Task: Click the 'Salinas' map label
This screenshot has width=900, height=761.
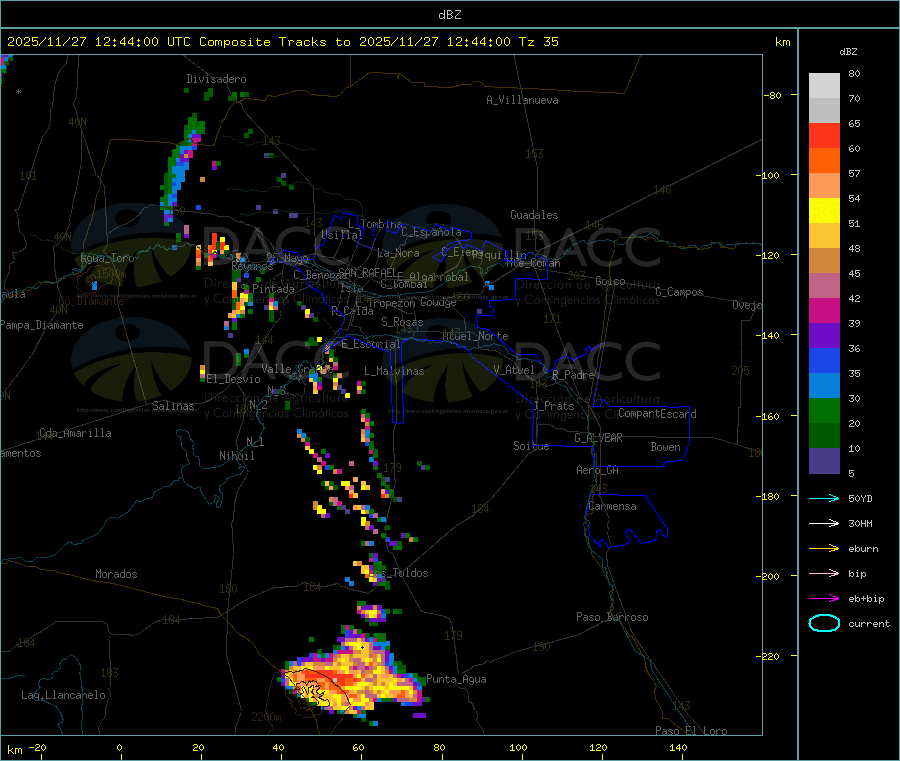Action: 173,406
